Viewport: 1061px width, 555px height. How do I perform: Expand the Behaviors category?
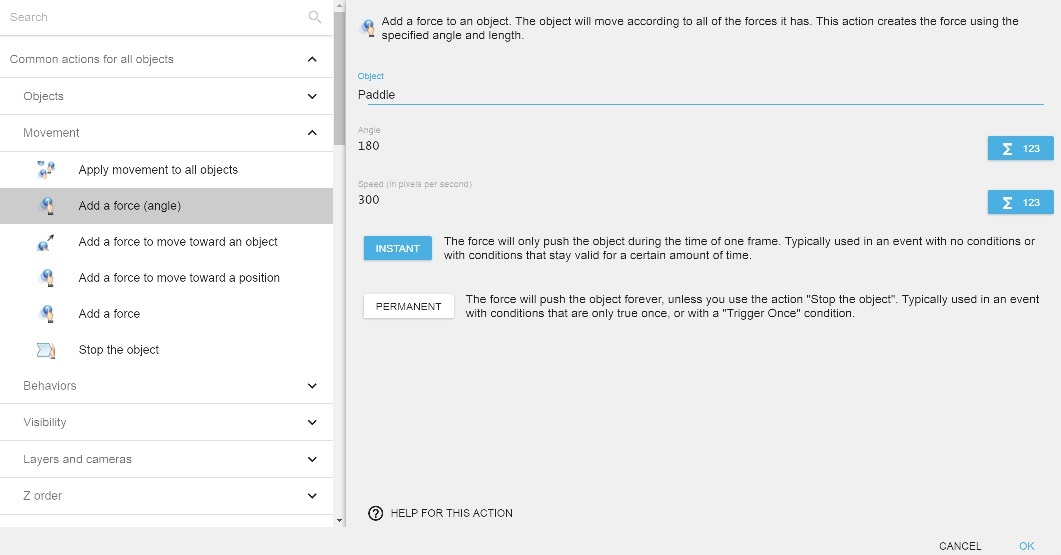pos(312,386)
